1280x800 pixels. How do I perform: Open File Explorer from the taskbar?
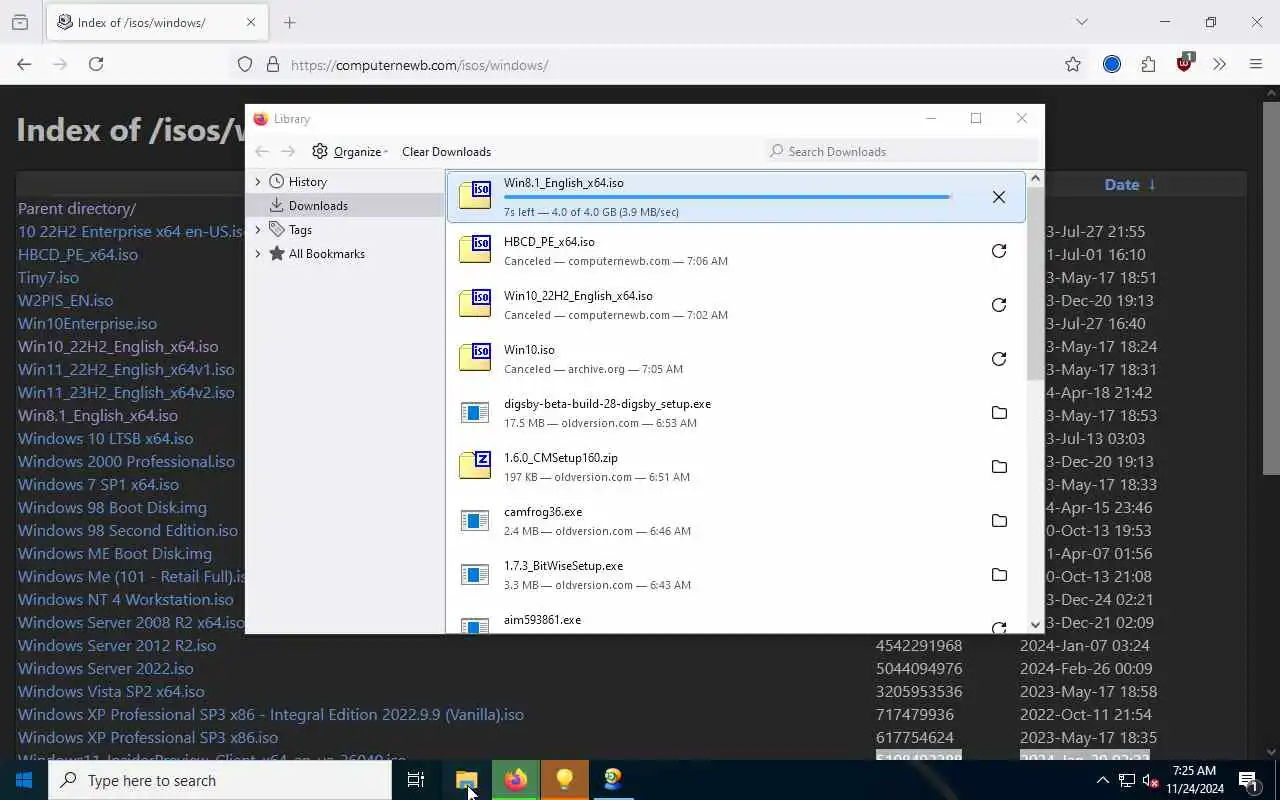tap(467, 780)
